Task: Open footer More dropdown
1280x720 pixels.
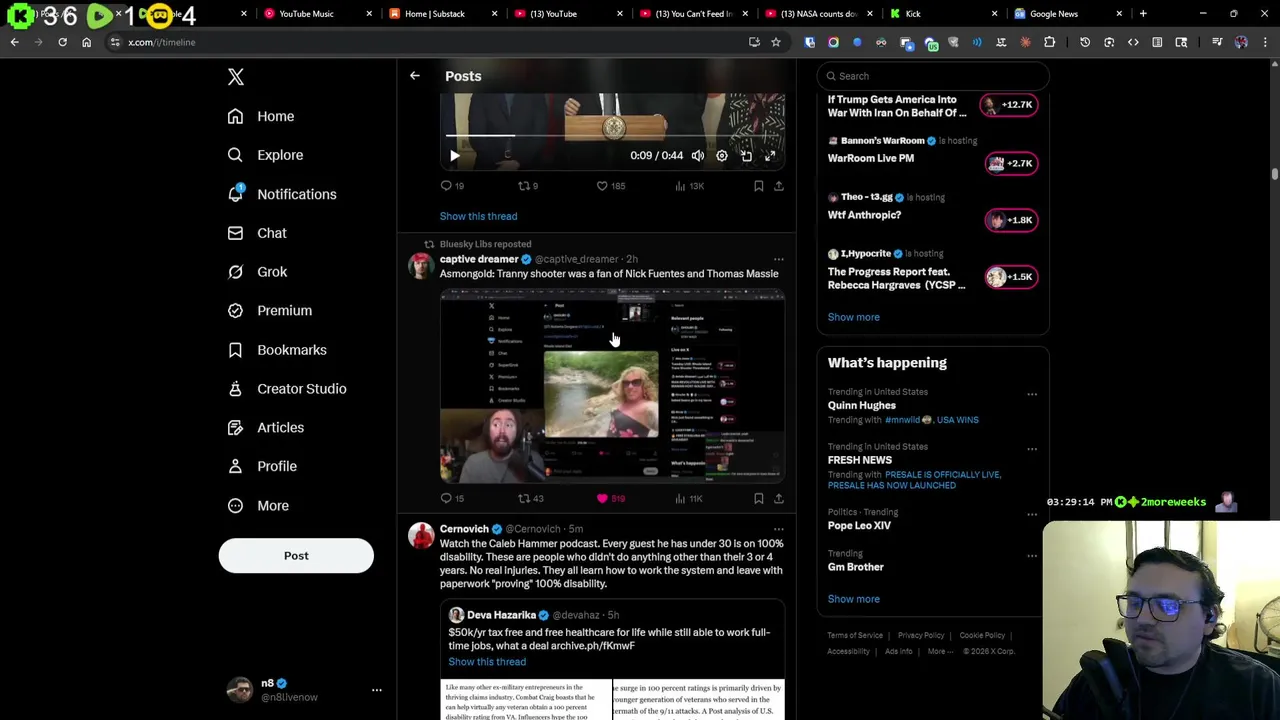Action: click(x=939, y=651)
